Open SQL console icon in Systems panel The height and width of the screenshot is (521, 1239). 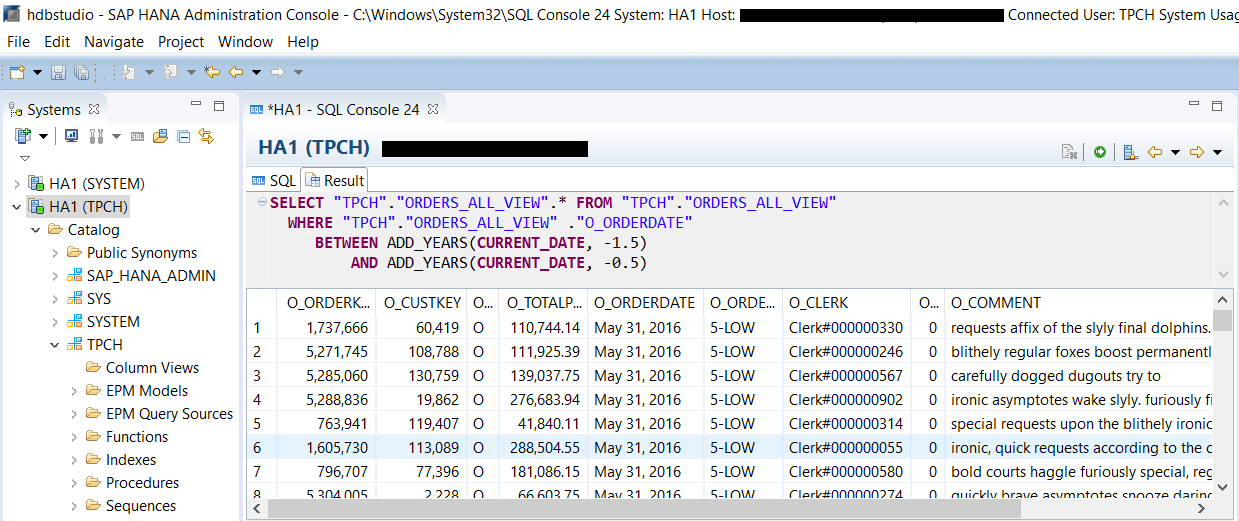point(137,136)
